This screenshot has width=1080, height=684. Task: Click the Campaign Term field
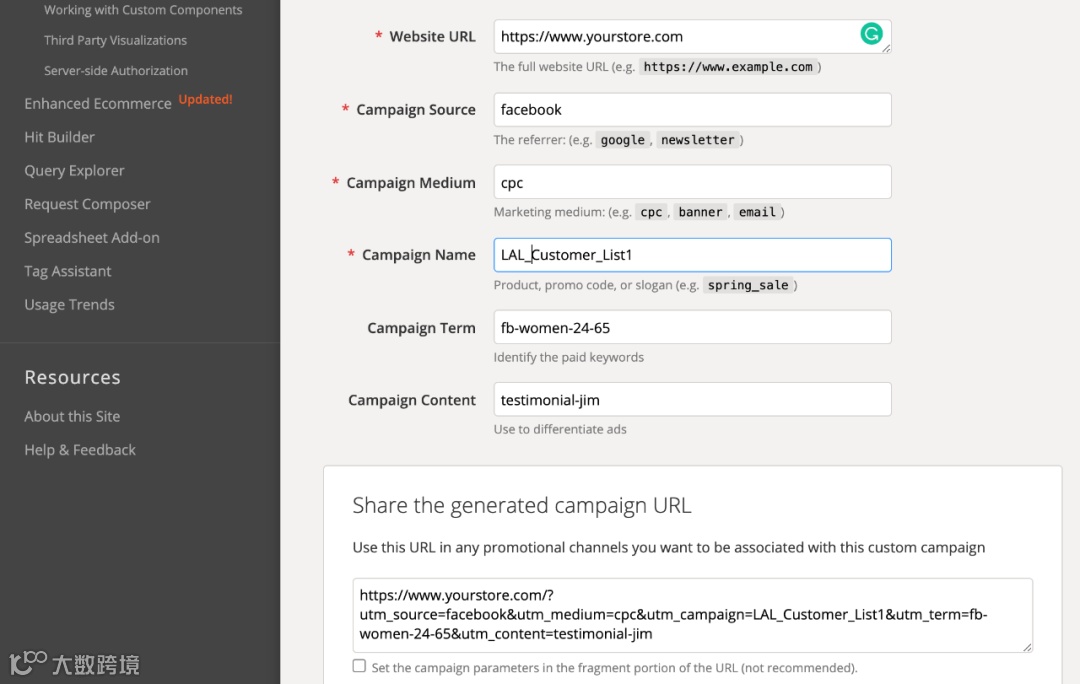coord(692,327)
